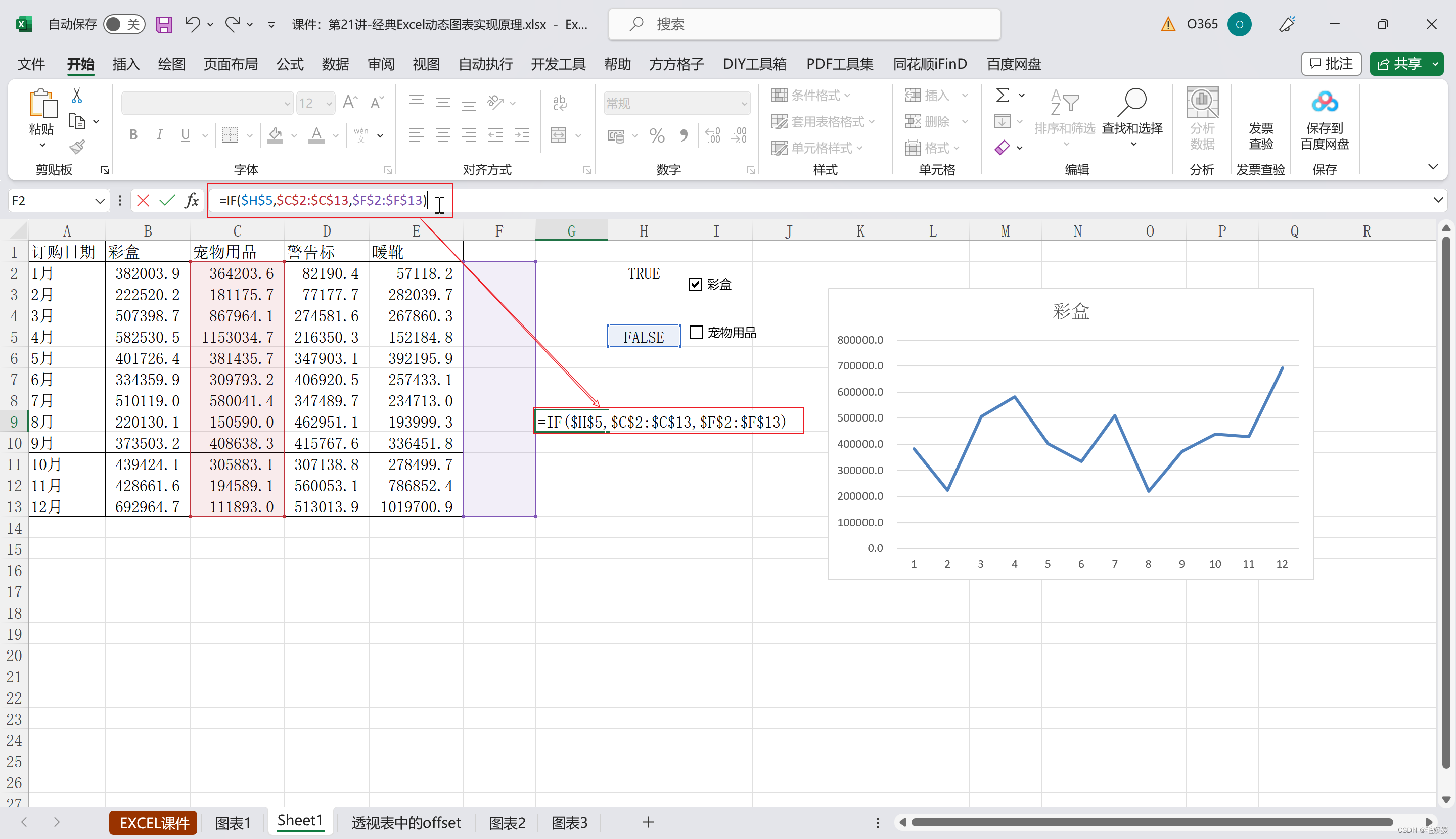This screenshot has width=1456, height=839.
Task: Click the Undo arrow icon
Action: [x=193, y=24]
